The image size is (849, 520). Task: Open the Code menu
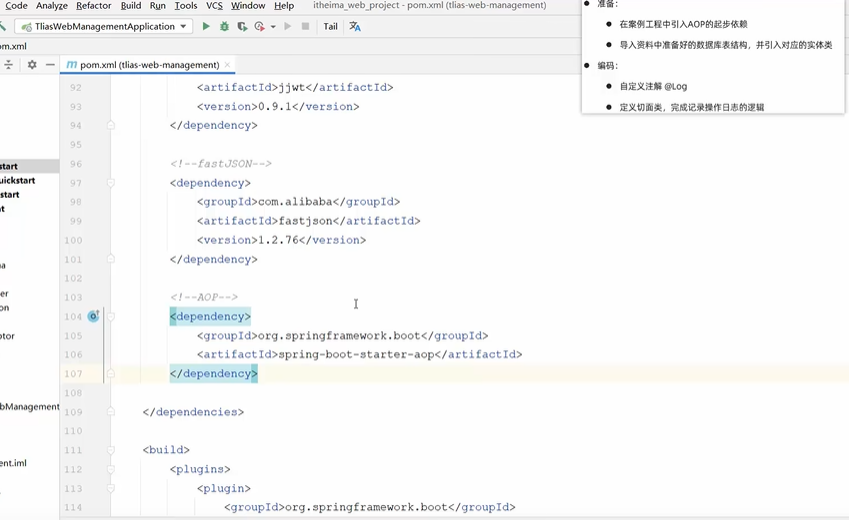[15, 5]
